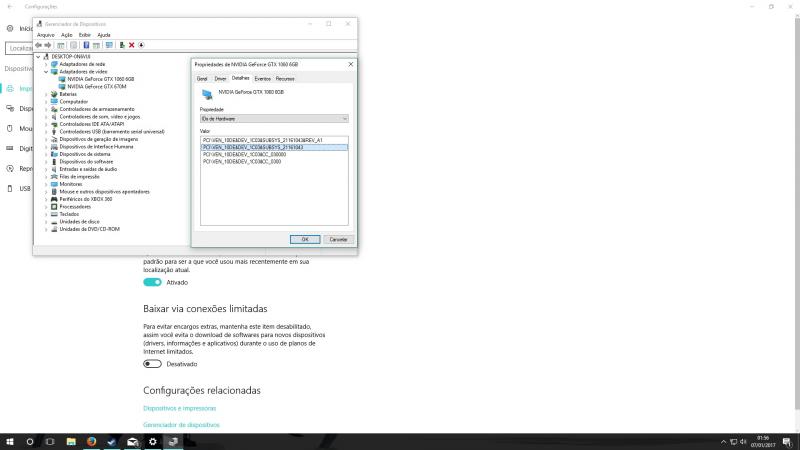Launch Firefox from the taskbar

91,442
